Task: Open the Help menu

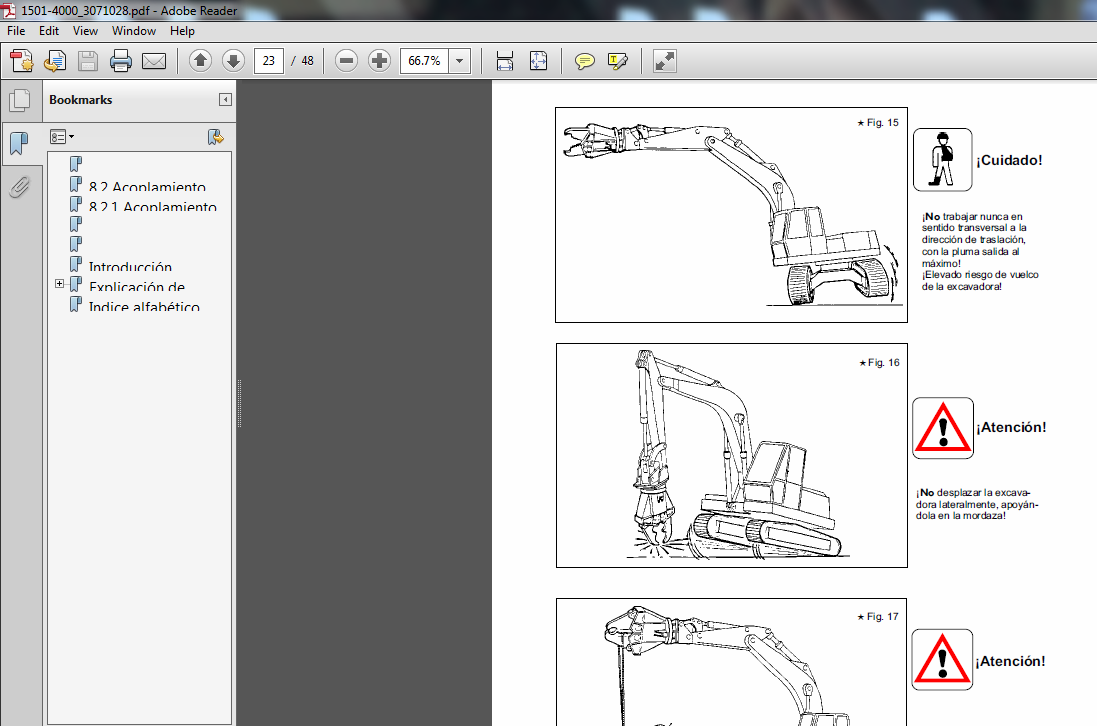Action: [182, 31]
